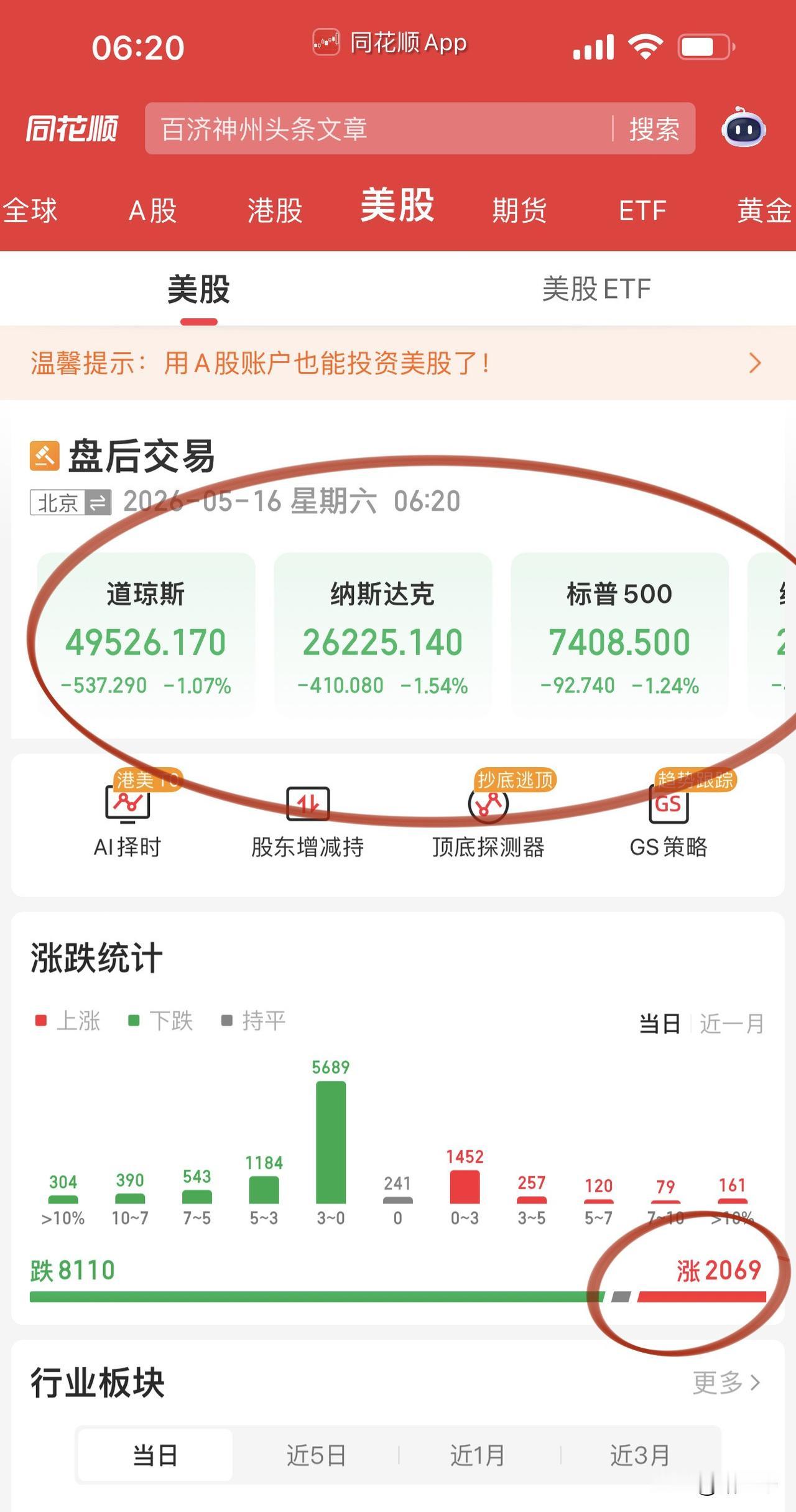
Task: Tap the 行业板块 heading
Action: pyautogui.click(x=98, y=1383)
